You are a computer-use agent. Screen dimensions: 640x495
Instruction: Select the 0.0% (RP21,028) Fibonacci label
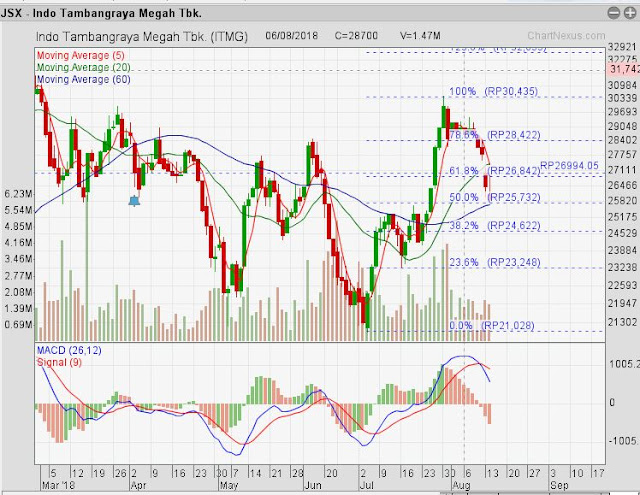(491, 325)
